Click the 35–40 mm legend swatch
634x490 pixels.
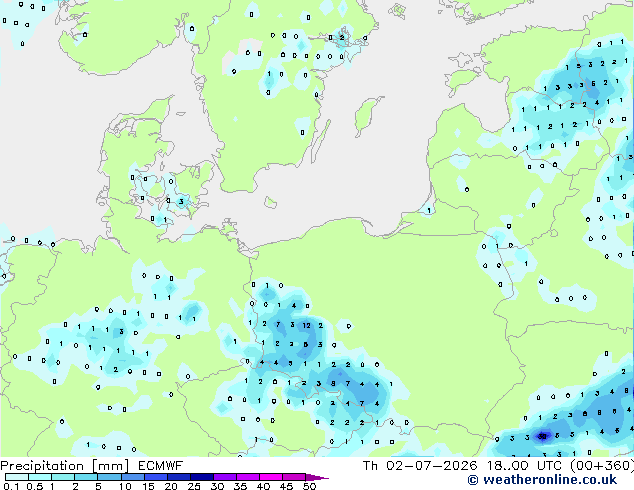(x=248, y=477)
